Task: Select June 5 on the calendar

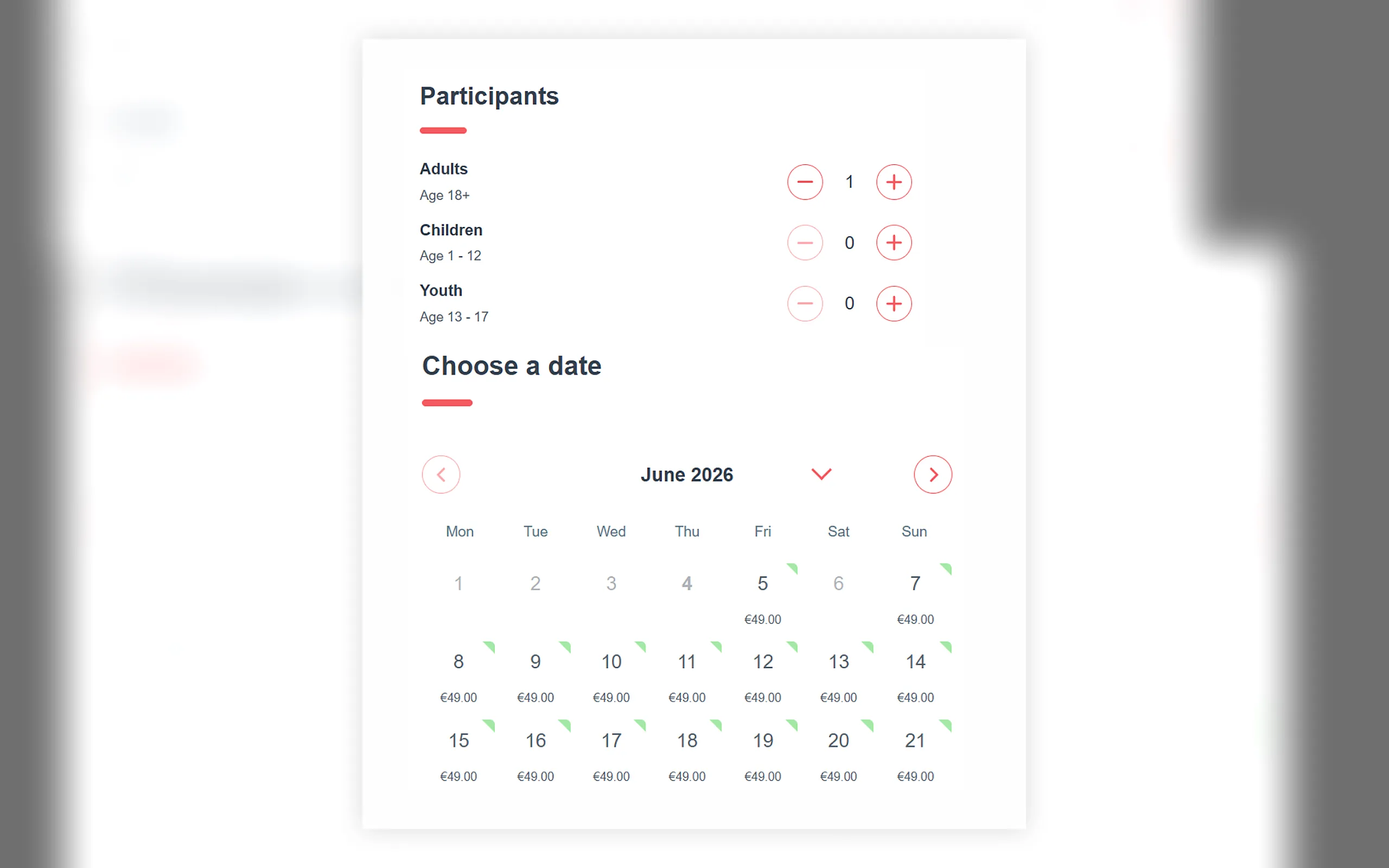Action: (x=762, y=598)
